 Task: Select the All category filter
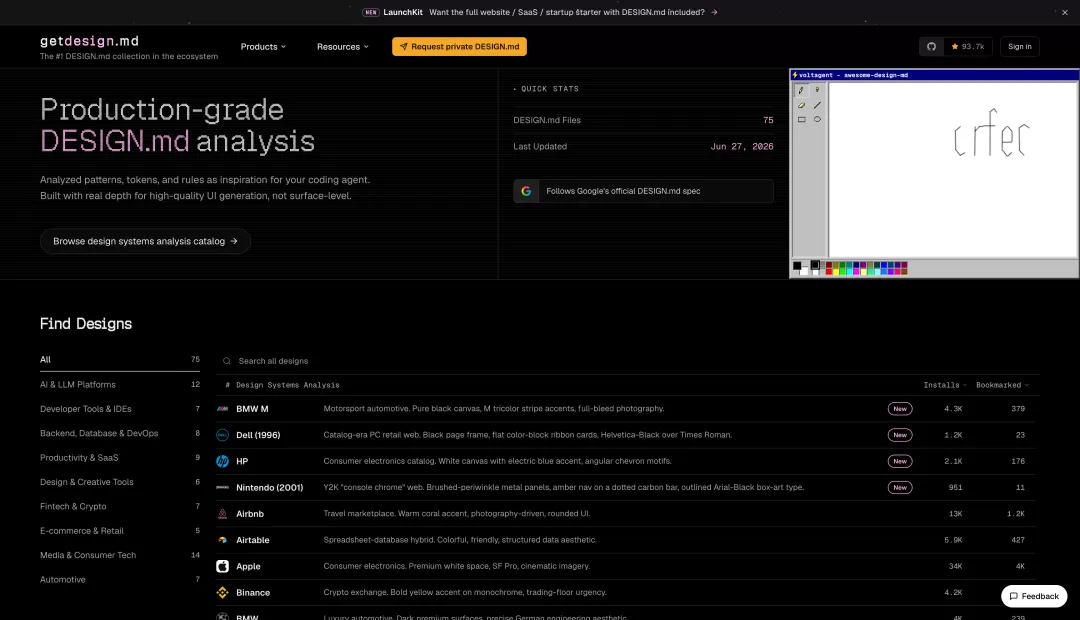(x=120, y=360)
